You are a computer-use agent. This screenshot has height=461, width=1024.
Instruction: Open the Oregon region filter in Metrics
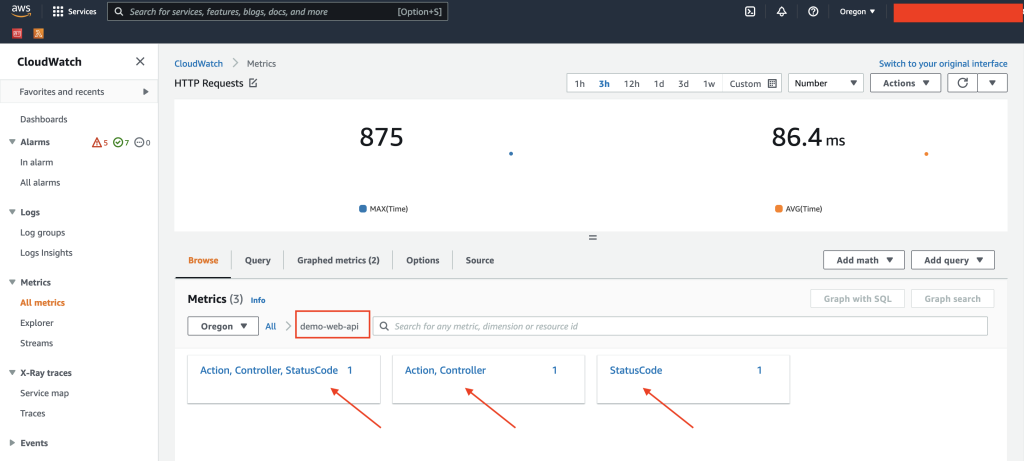[222, 326]
